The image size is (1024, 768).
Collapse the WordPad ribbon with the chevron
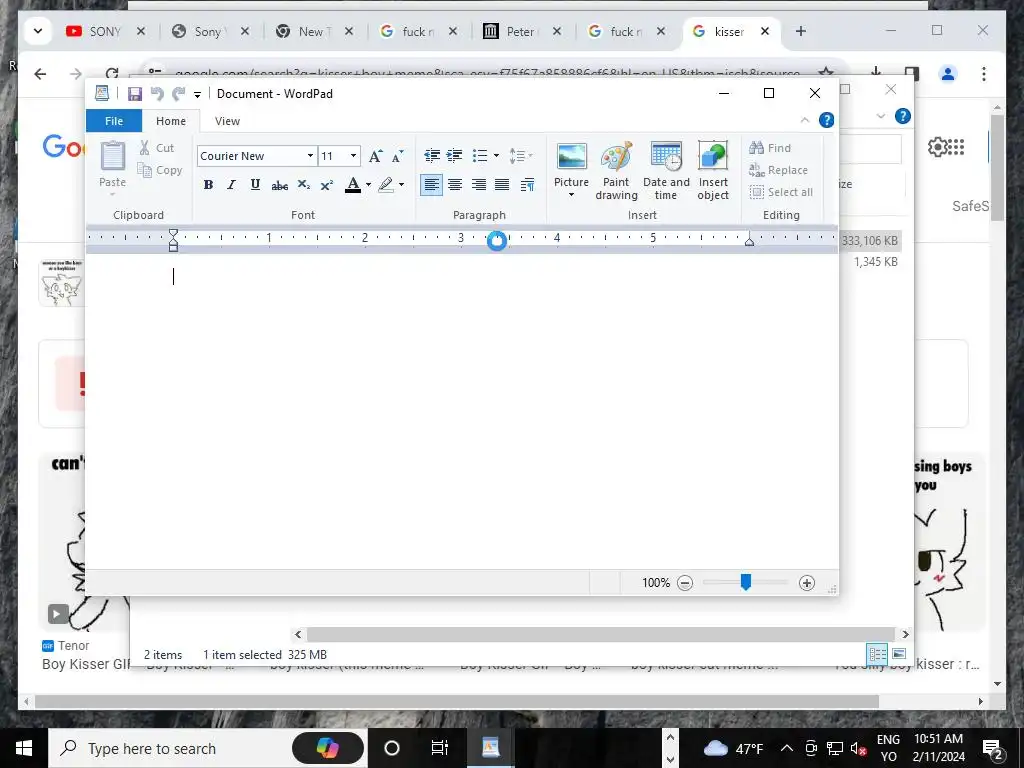click(x=805, y=120)
